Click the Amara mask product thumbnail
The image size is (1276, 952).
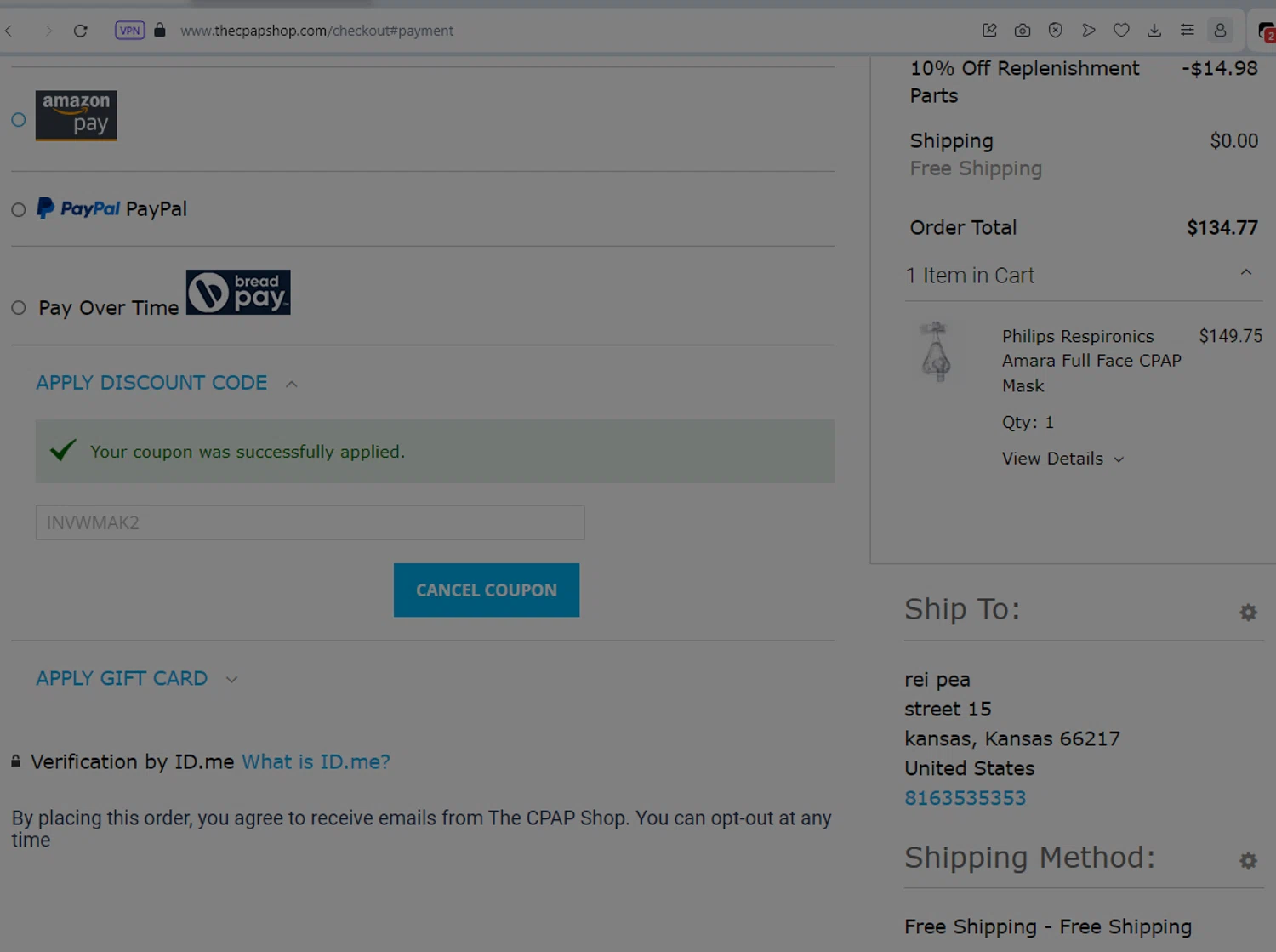point(936,351)
